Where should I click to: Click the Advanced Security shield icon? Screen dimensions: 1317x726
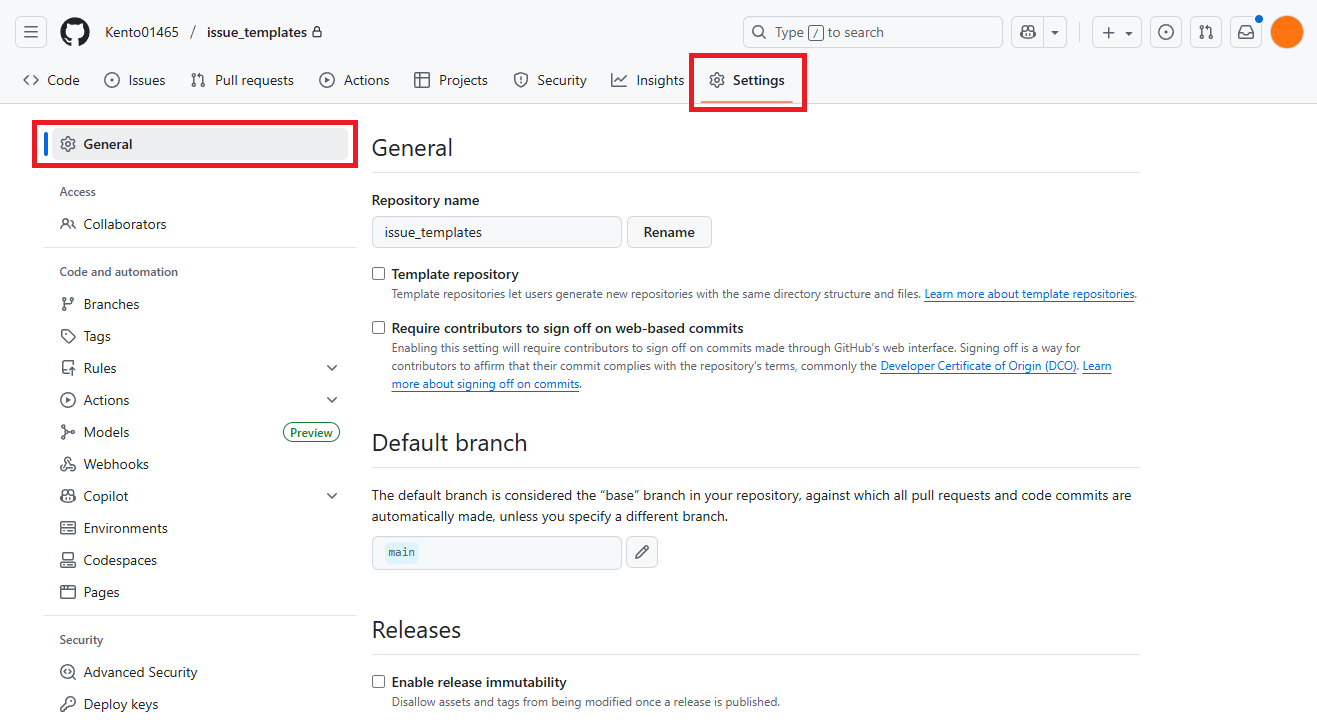click(x=68, y=672)
